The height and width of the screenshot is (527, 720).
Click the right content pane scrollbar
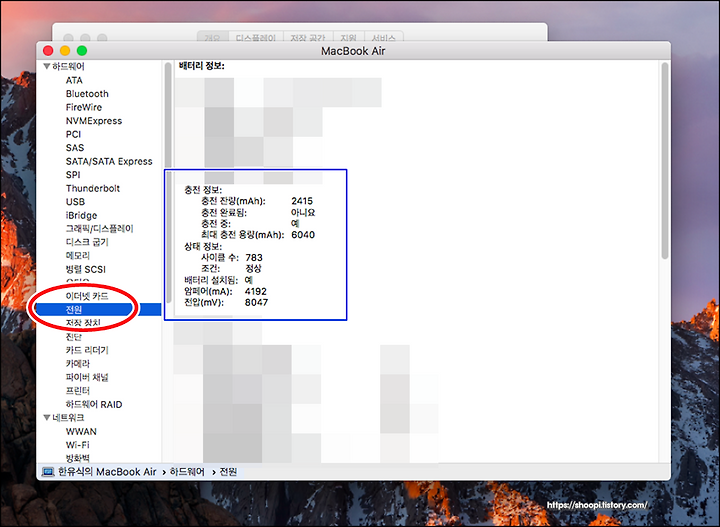(664, 161)
